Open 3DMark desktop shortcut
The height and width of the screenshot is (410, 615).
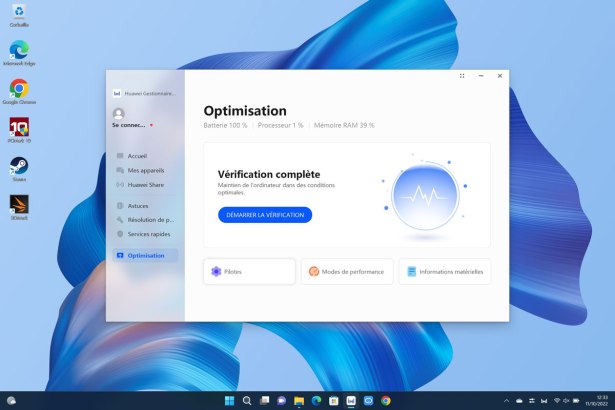tap(19, 207)
